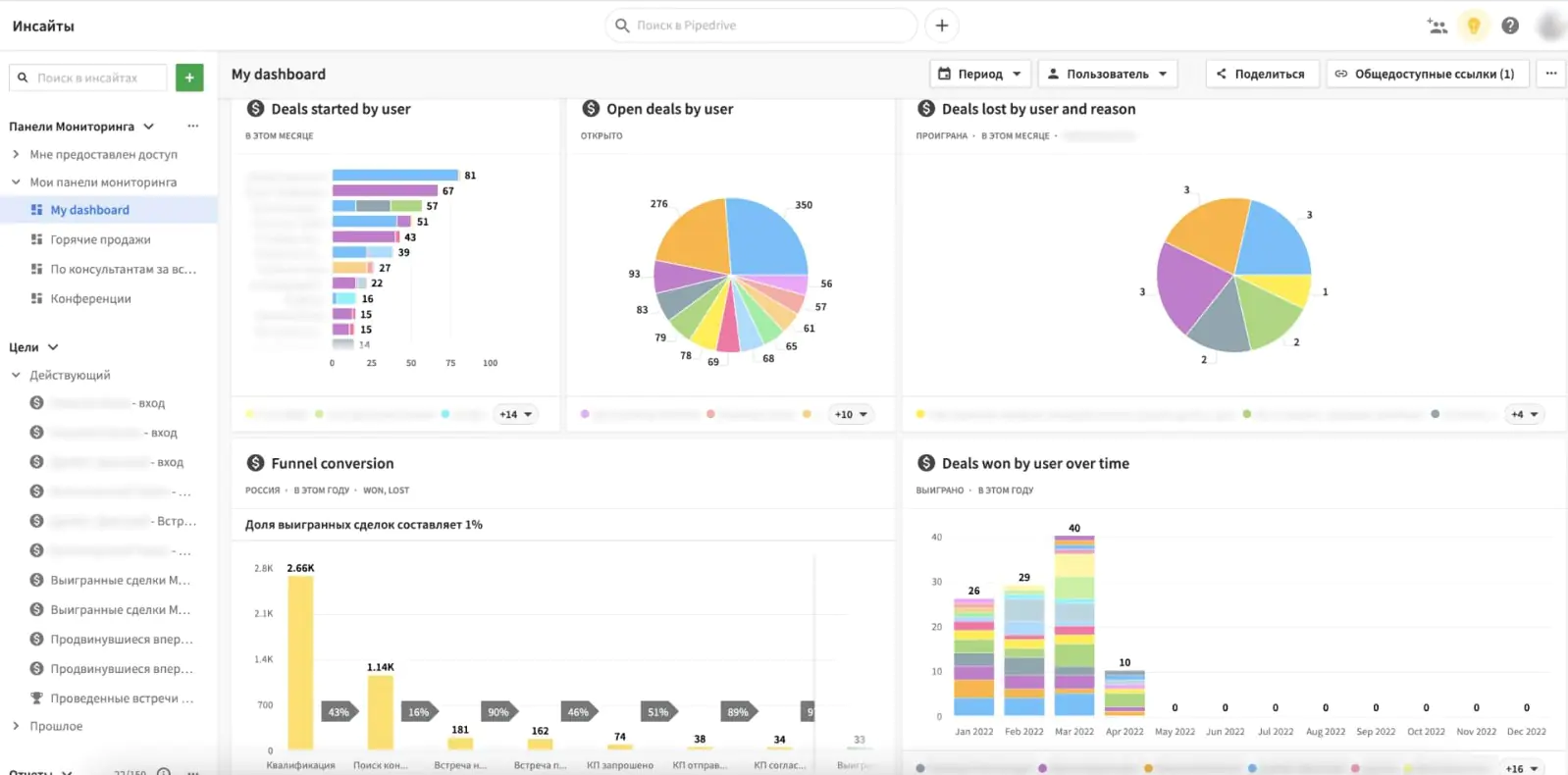Click the dashboard icon next to Горячие продажи
1568x775 pixels.
(x=36, y=239)
